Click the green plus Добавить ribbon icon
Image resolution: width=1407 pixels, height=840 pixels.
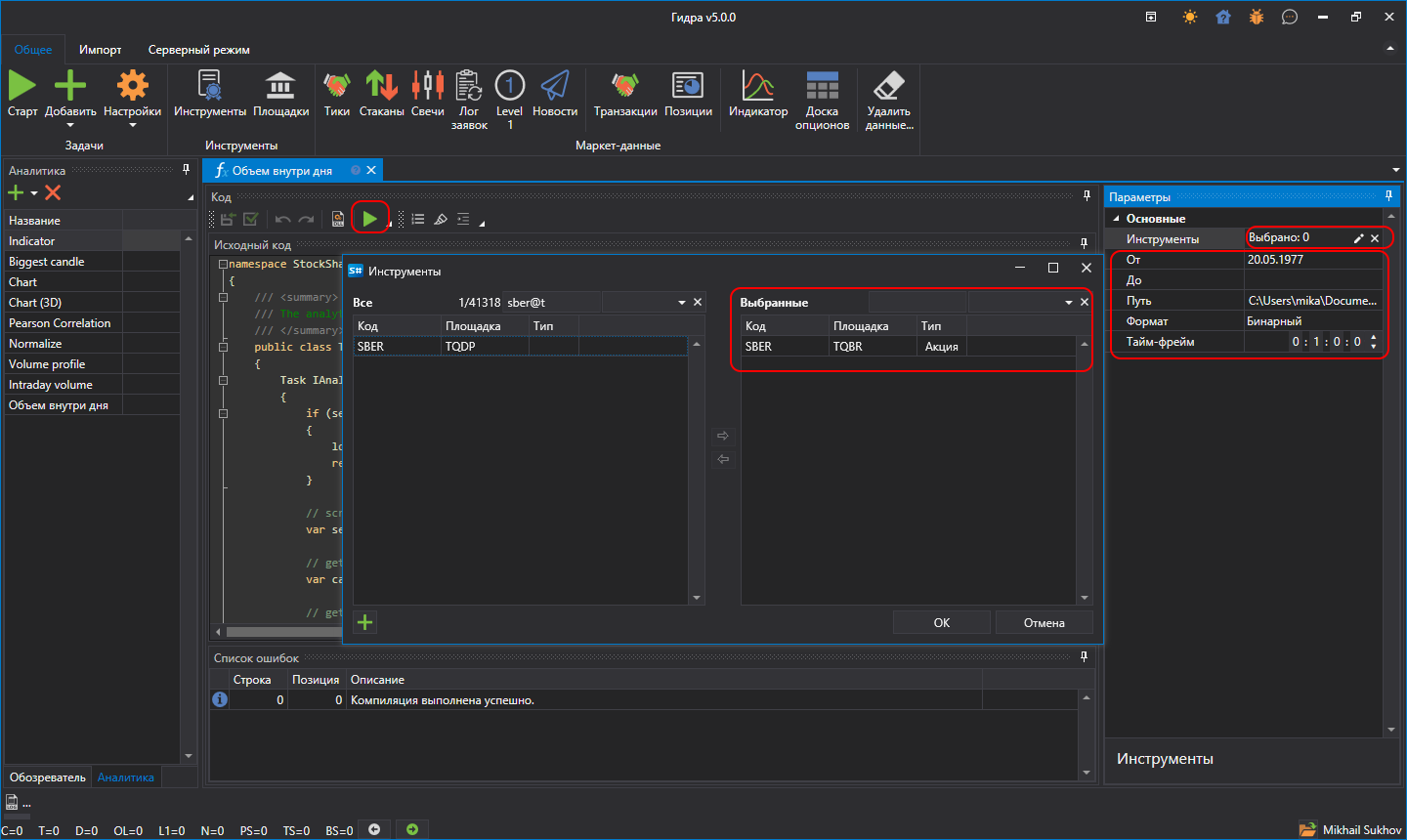coord(70,86)
